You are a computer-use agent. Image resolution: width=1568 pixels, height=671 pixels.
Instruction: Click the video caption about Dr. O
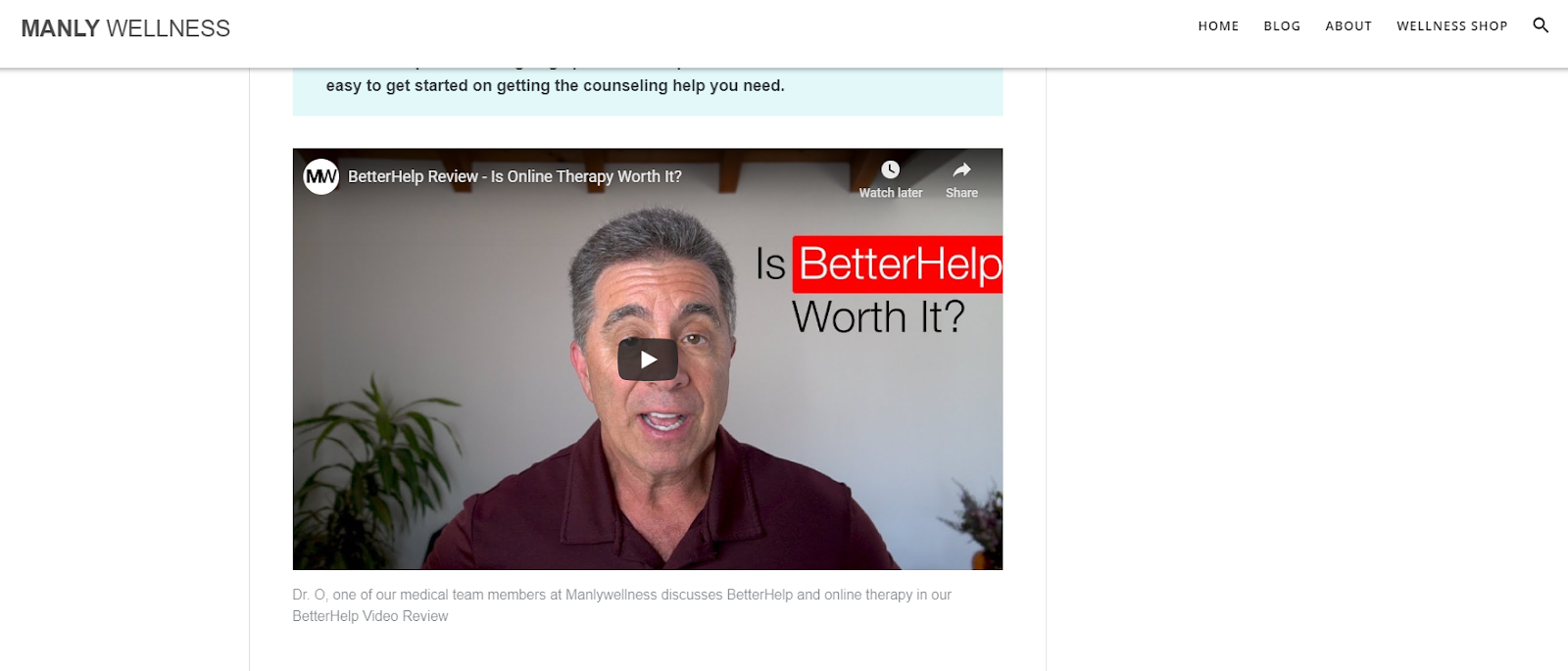[621, 605]
